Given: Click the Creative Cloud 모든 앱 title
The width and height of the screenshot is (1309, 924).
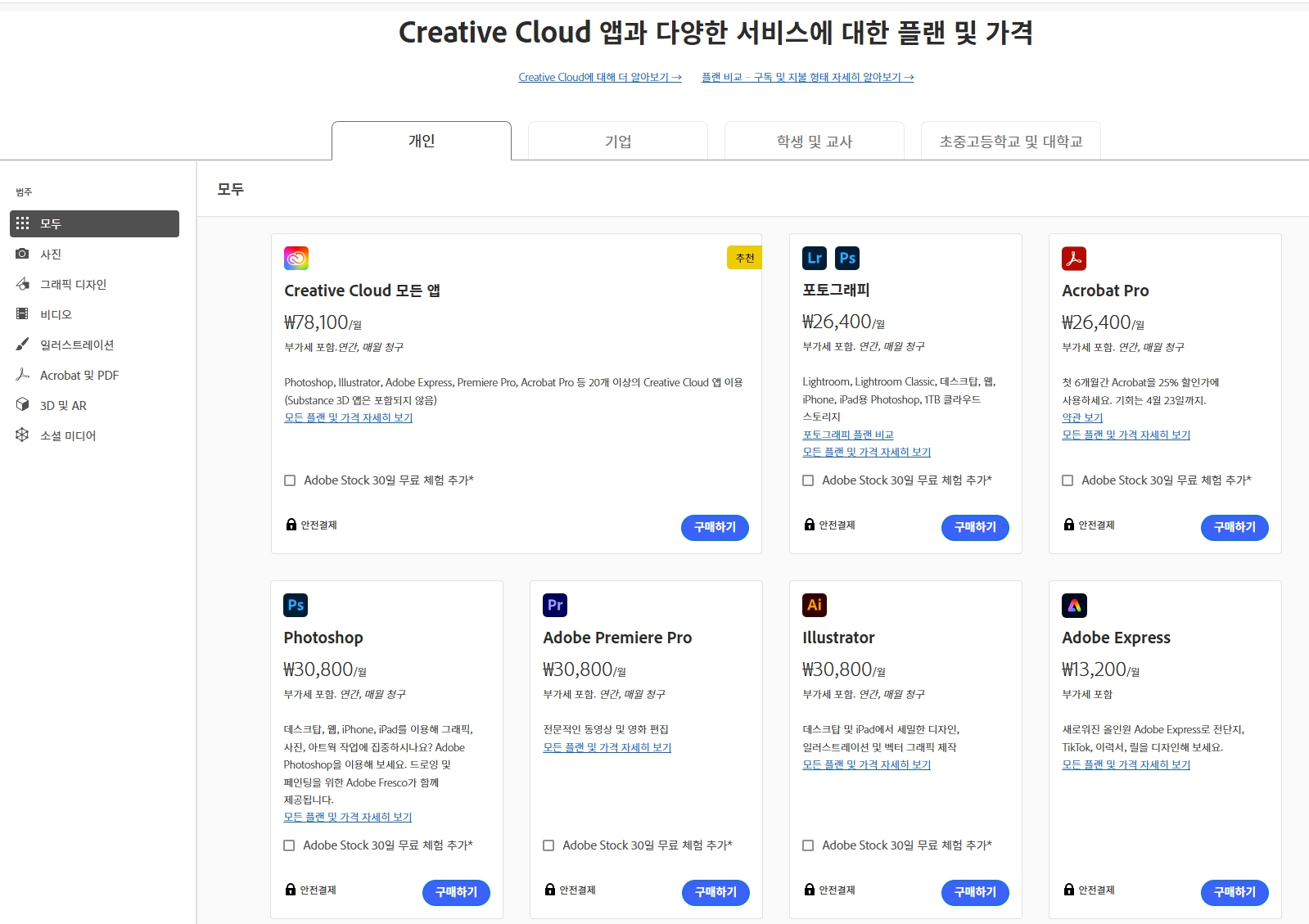Looking at the screenshot, I should coord(362,291).
